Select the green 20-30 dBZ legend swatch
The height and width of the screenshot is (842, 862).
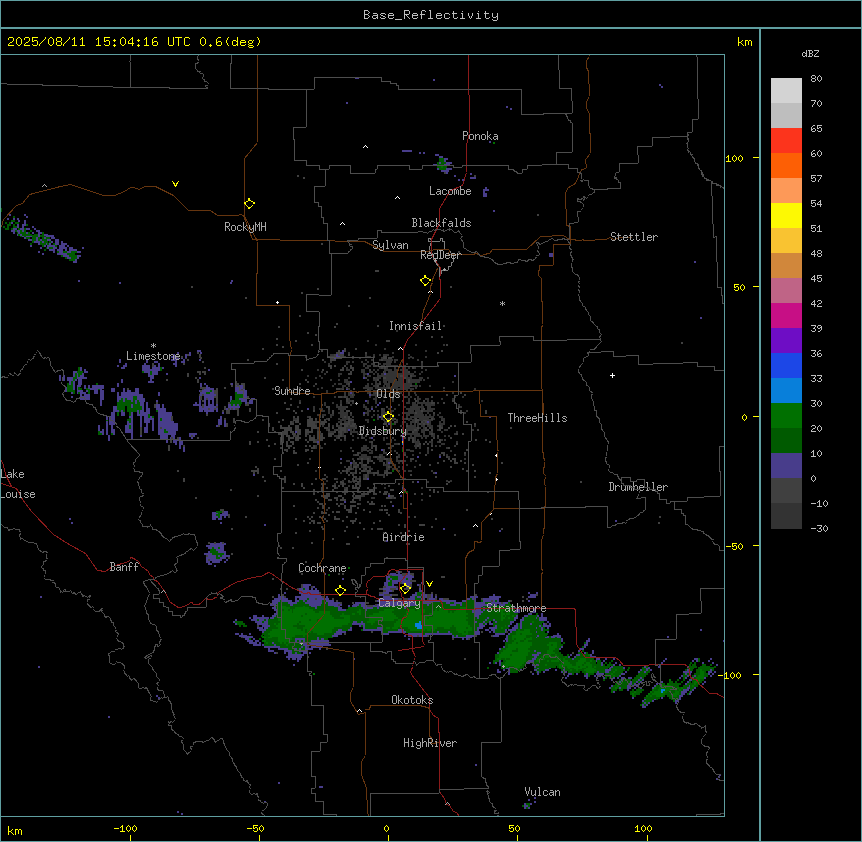click(786, 416)
